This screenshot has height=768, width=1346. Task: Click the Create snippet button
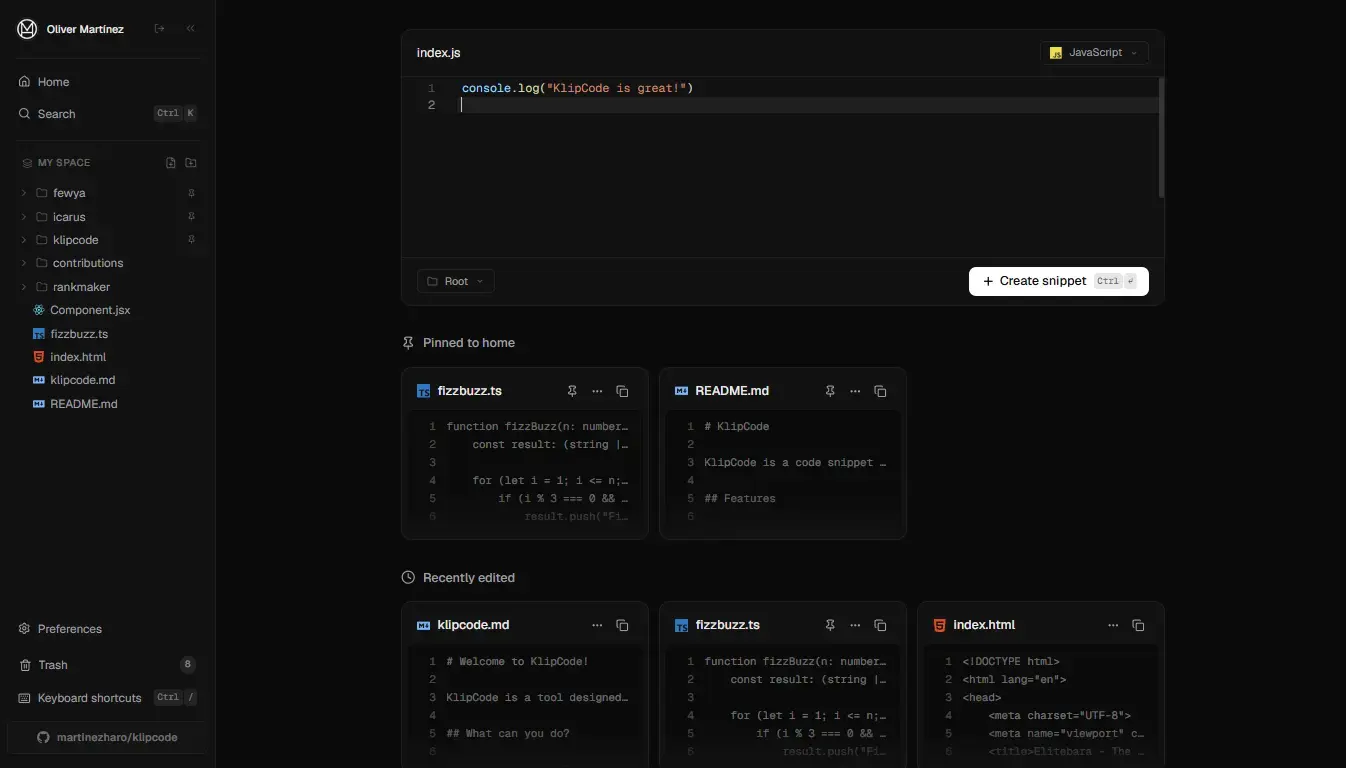[x=1059, y=281]
